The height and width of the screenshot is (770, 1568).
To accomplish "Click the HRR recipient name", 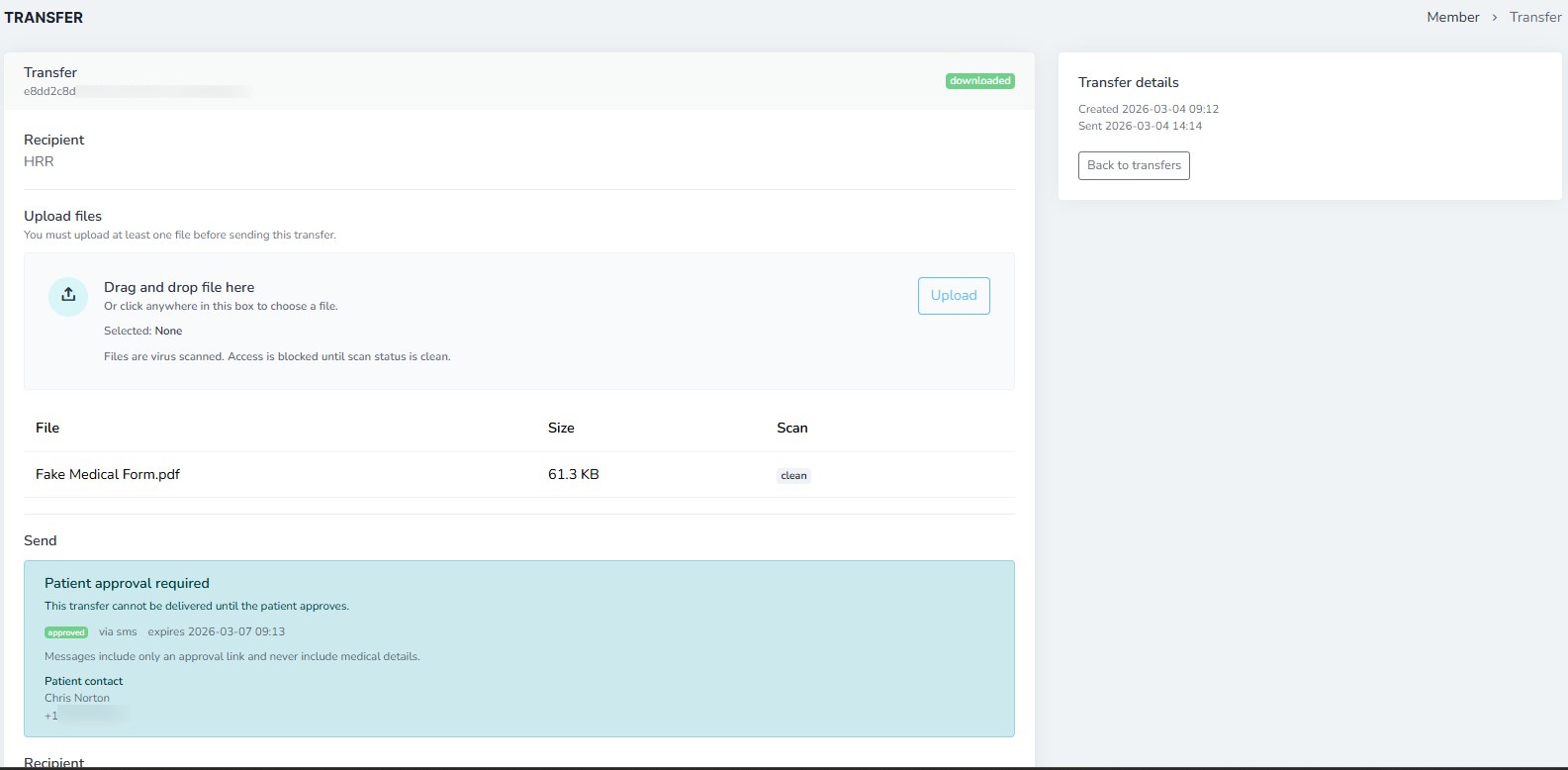I will tap(39, 161).
